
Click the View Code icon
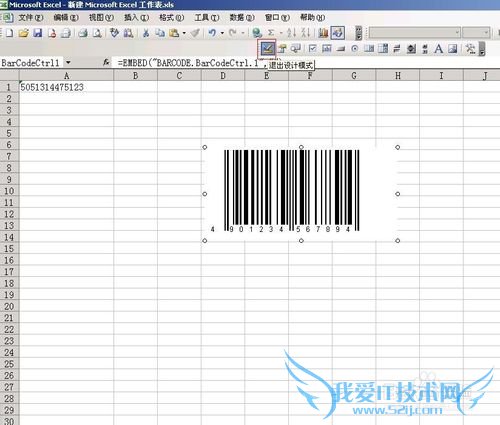pos(296,49)
